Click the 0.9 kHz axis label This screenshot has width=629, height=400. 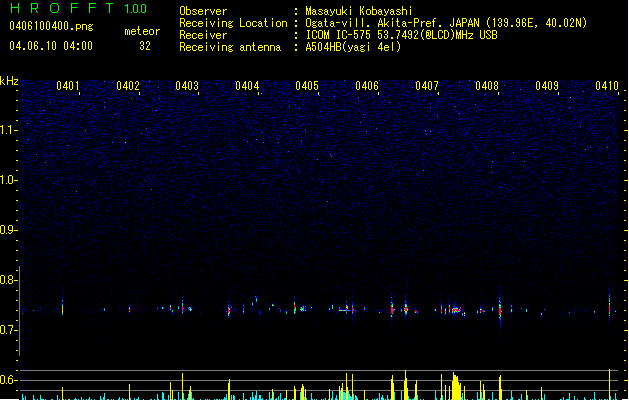pyautogui.click(x=9, y=230)
